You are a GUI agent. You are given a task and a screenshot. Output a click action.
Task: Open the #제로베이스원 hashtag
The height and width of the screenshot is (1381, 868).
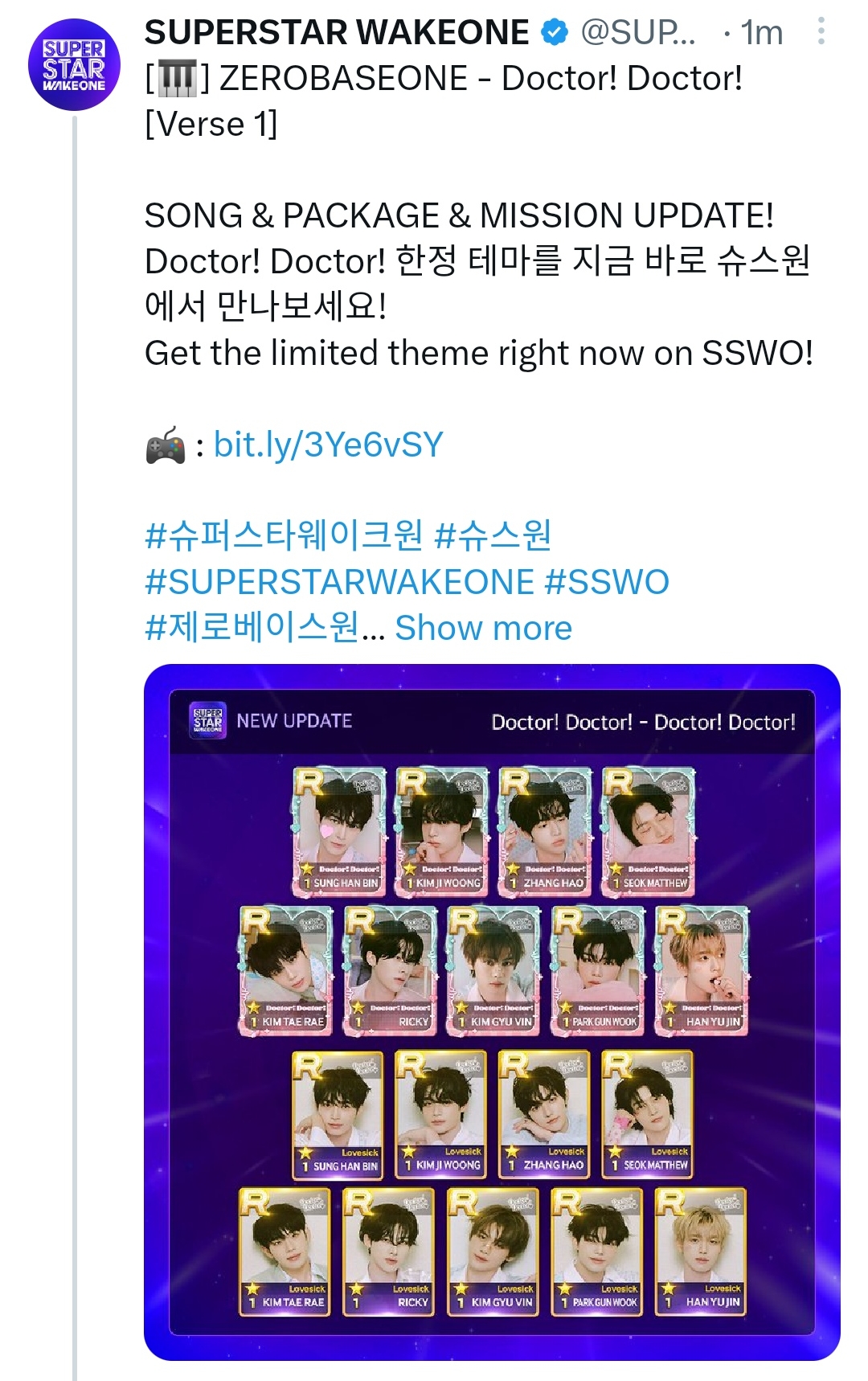click(252, 627)
